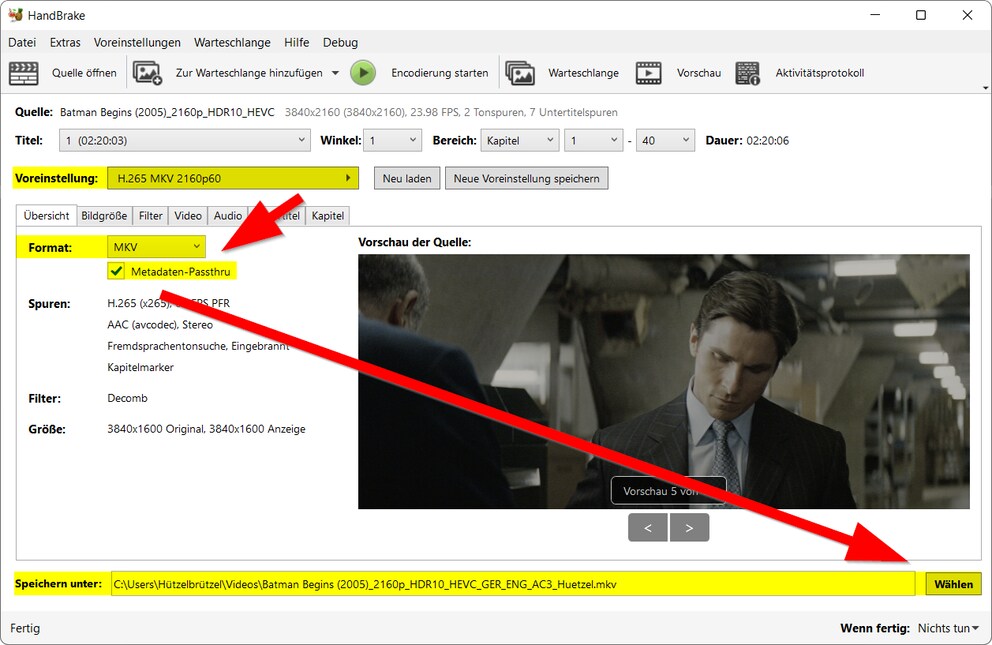Click the HandBrake logo in the title bar
Image resolution: width=992 pixels, height=645 pixels.
pyautogui.click(x=15, y=15)
